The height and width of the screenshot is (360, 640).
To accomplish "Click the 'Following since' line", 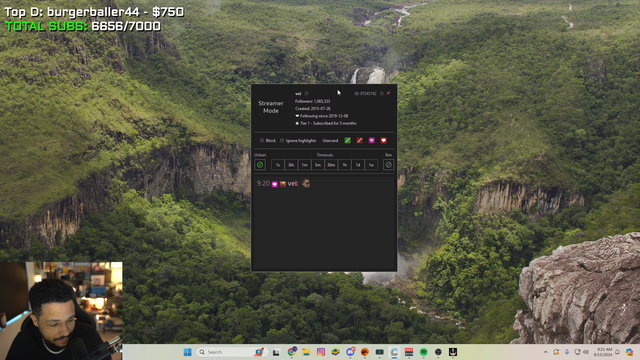I will point(322,116).
